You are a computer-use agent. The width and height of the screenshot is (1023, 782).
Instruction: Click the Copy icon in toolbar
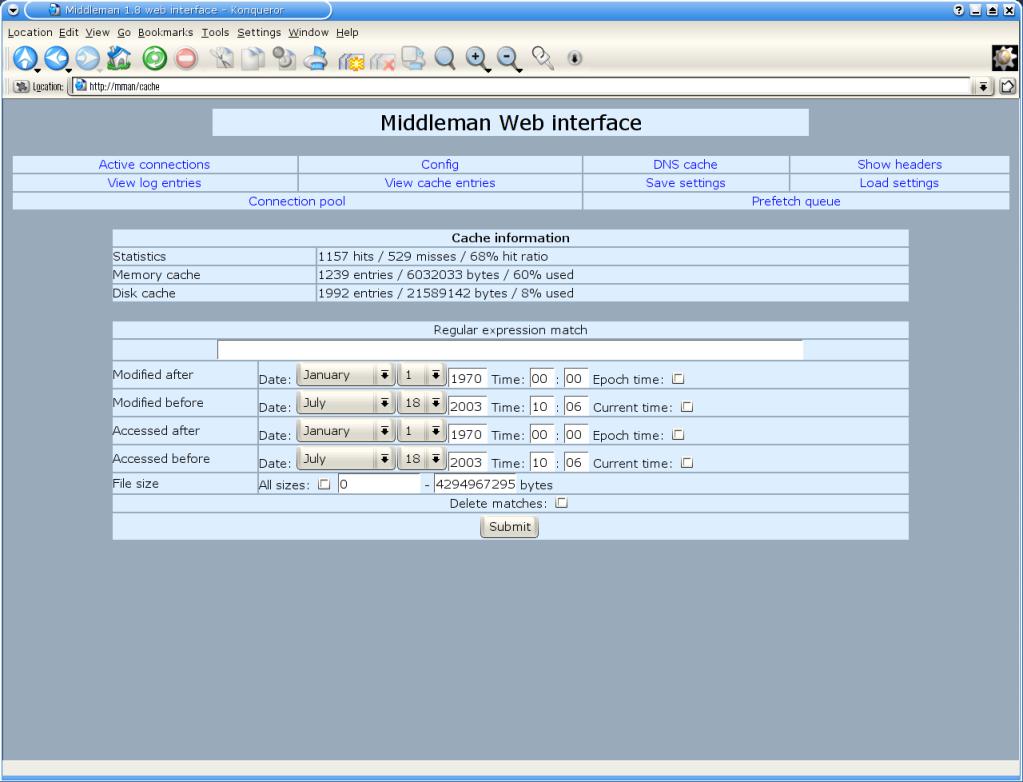pos(253,58)
